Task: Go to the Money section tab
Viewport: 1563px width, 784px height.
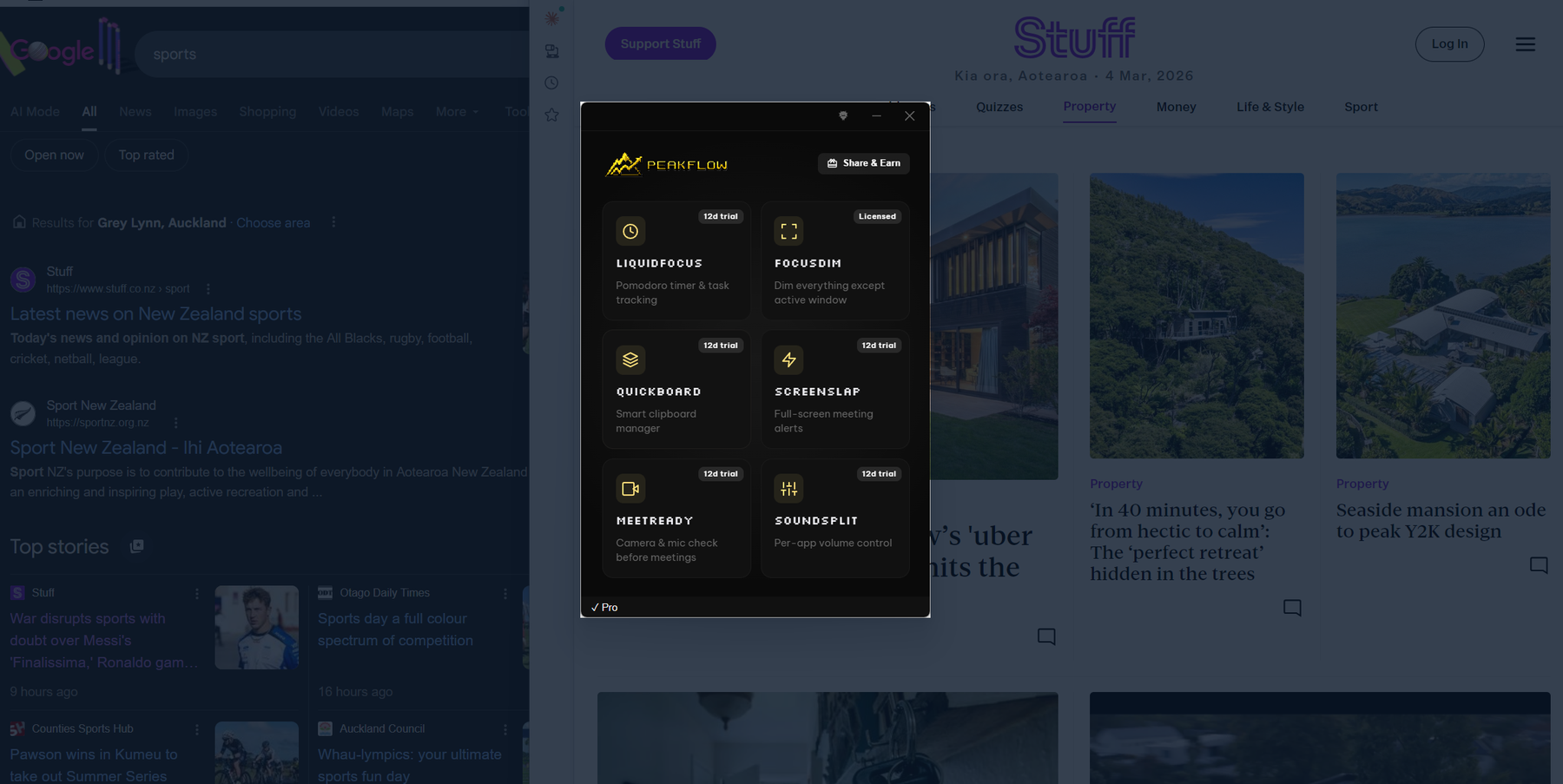Action: coord(1176,107)
